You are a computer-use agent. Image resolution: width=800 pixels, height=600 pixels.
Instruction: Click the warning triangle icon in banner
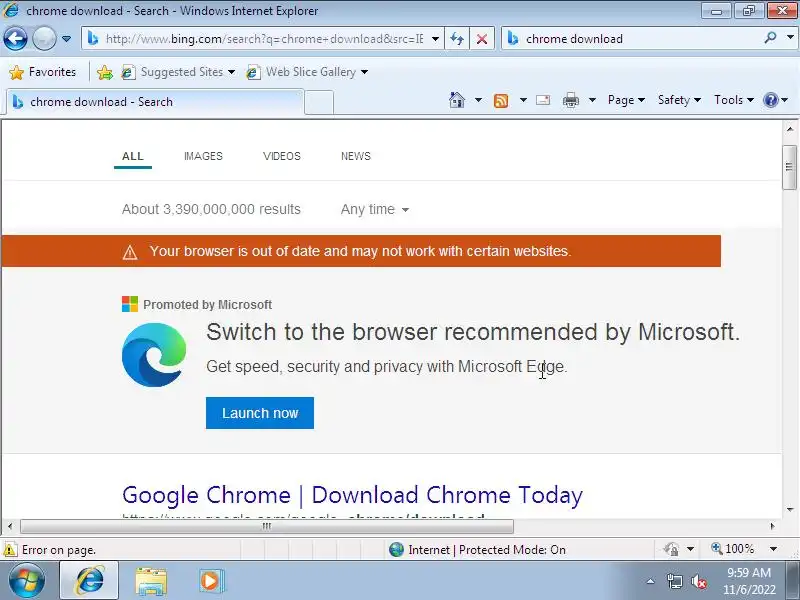click(130, 252)
